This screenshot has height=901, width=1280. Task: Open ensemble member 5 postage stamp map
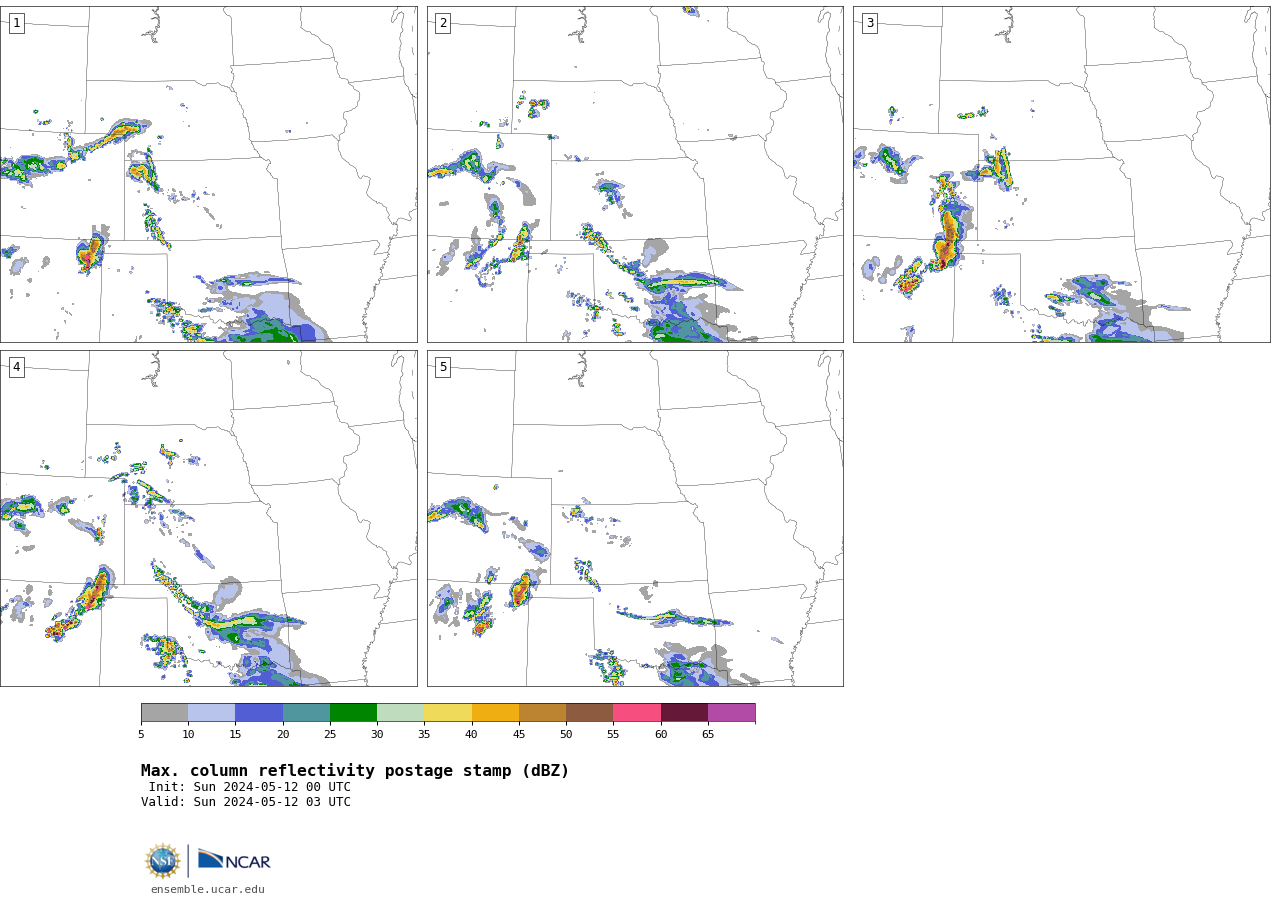coord(635,518)
